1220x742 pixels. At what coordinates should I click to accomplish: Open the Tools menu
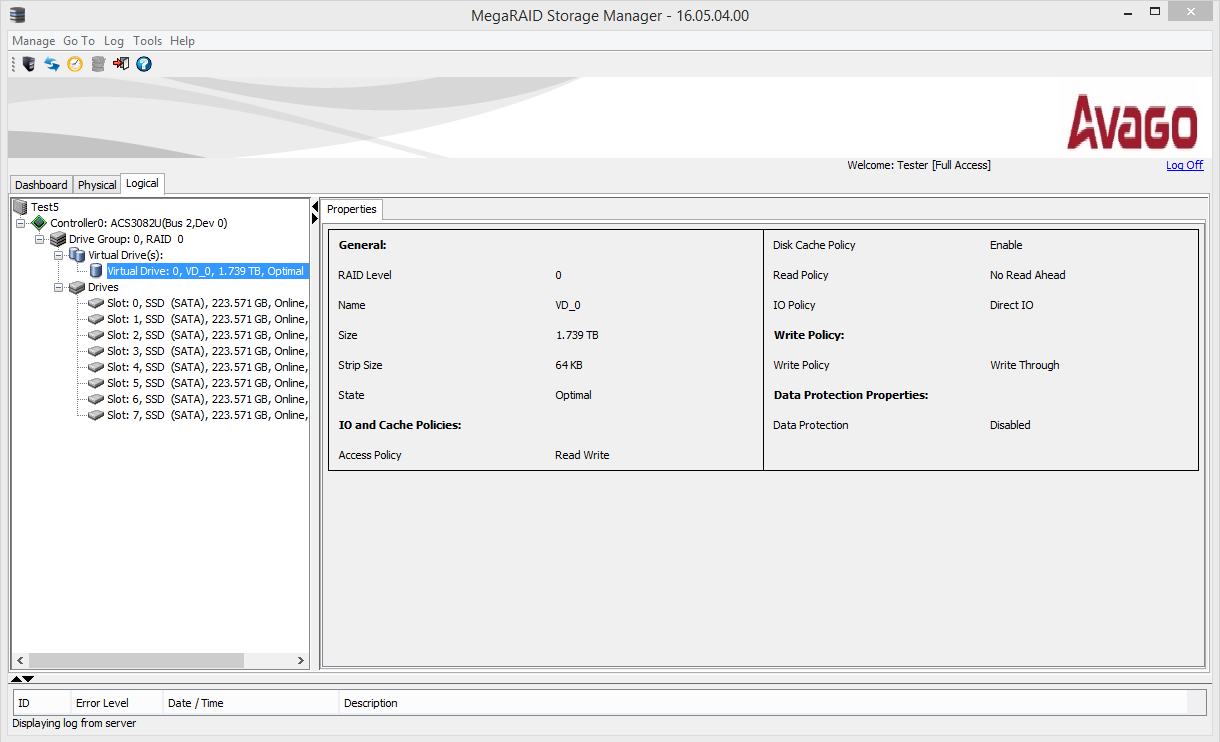pos(147,41)
